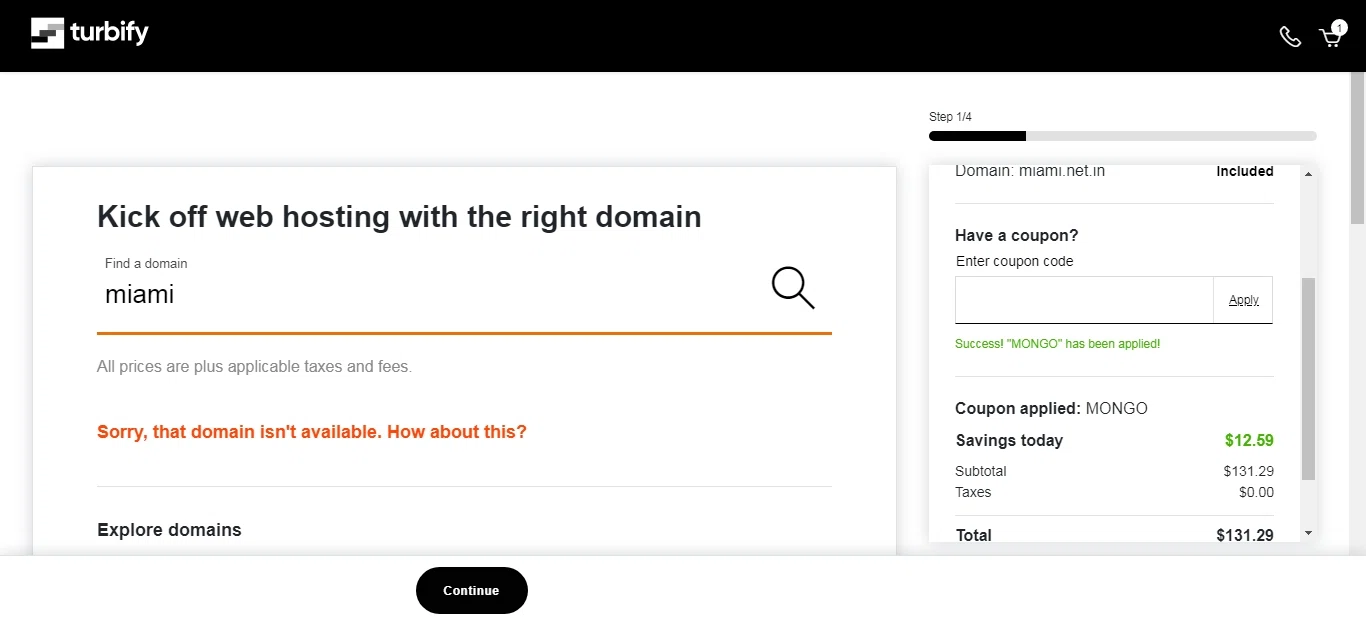Screen dimensions: 1366x625
Task: Click the Domain: miami.net.in summary line
Action: (1030, 172)
